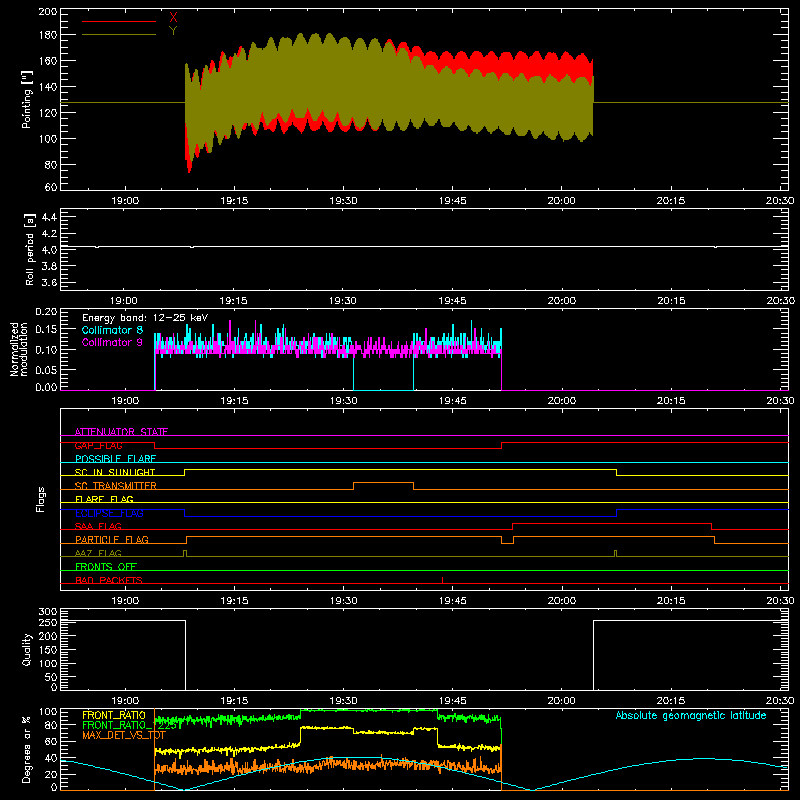Click the '4.4' value on Roll period axis
The image size is (800, 800).
tap(49, 217)
